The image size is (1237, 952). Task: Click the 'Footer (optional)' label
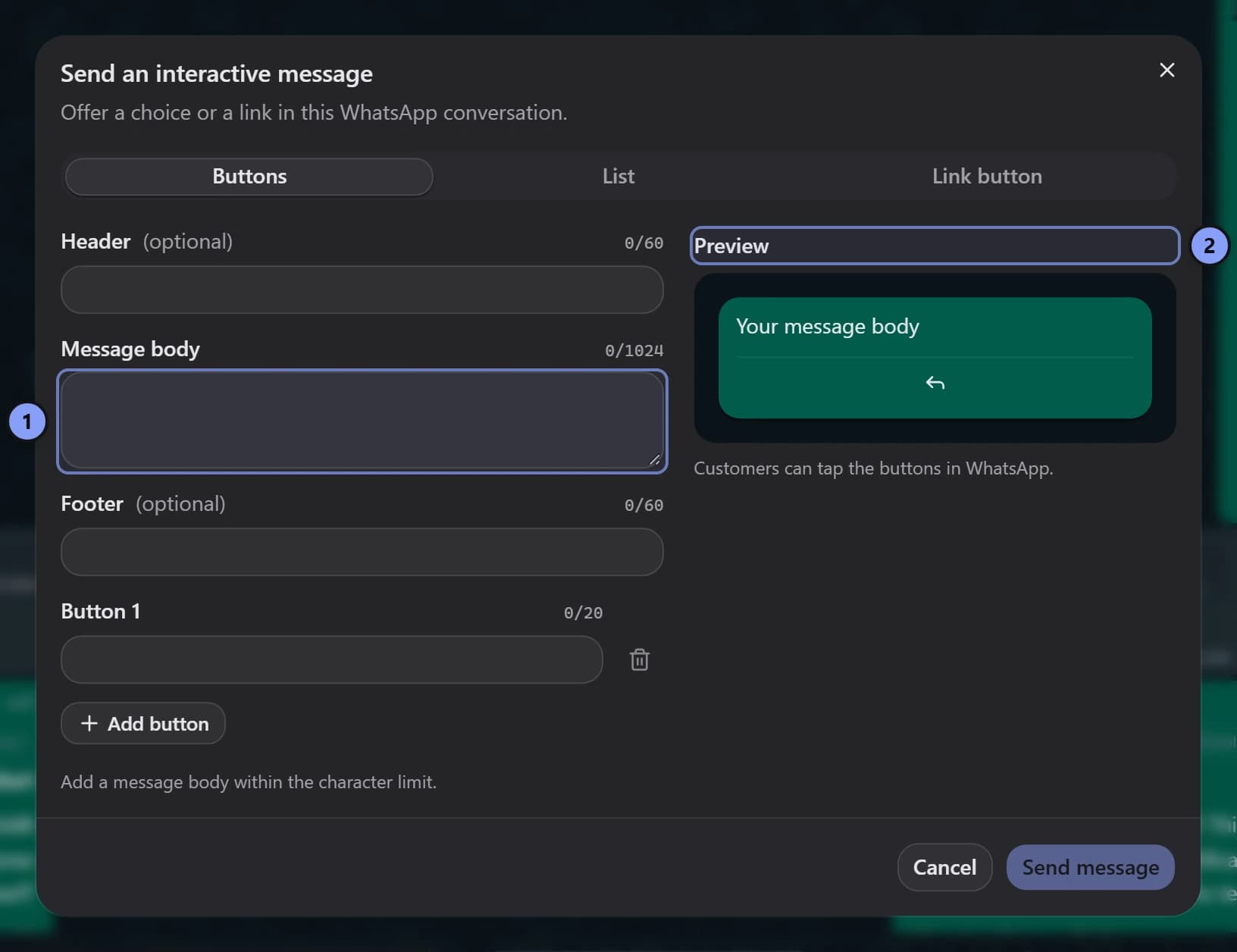pos(143,504)
